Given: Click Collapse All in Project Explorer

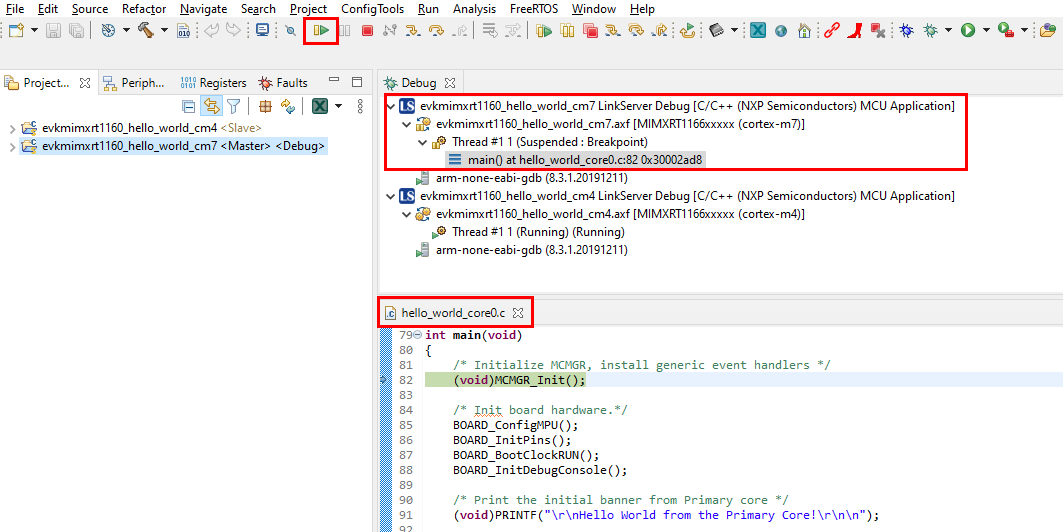Looking at the screenshot, I should pos(189,106).
